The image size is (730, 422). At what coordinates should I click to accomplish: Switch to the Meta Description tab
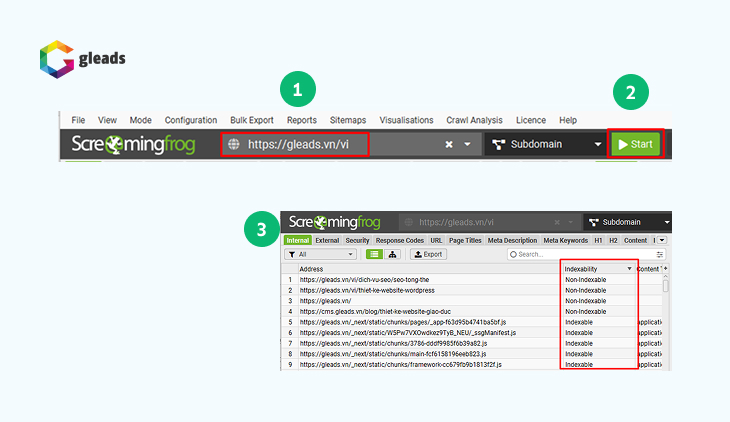pyautogui.click(x=513, y=240)
